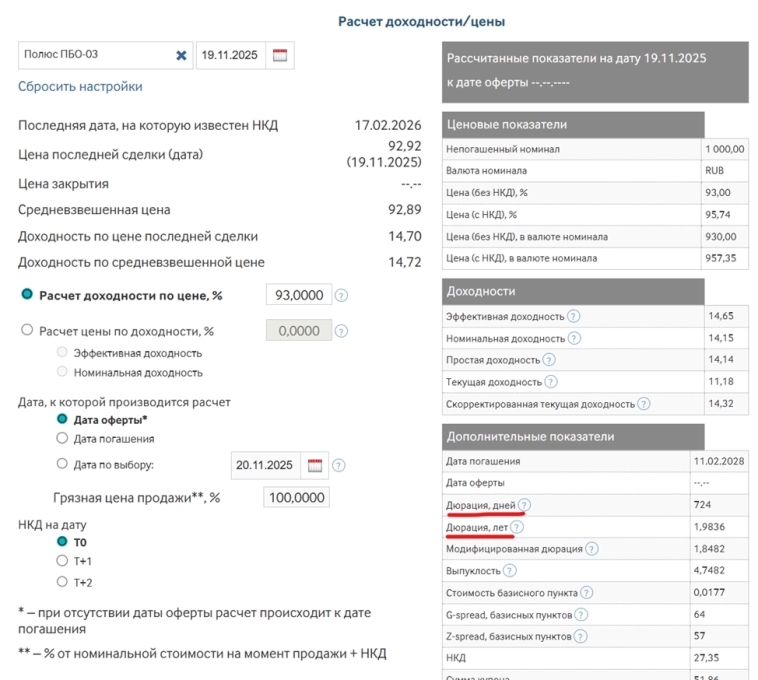Click help icon beside price field 93,0000
758x680 pixels.
[x=341, y=296]
